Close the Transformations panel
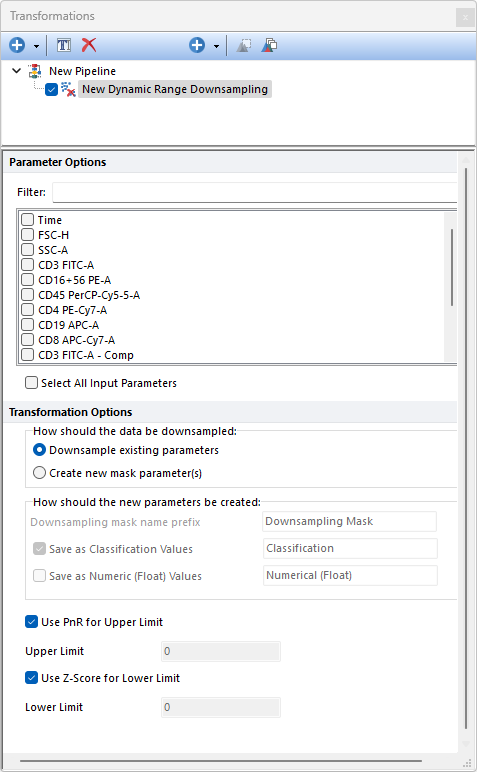This screenshot has height=772, width=477. (x=465, y=18)
